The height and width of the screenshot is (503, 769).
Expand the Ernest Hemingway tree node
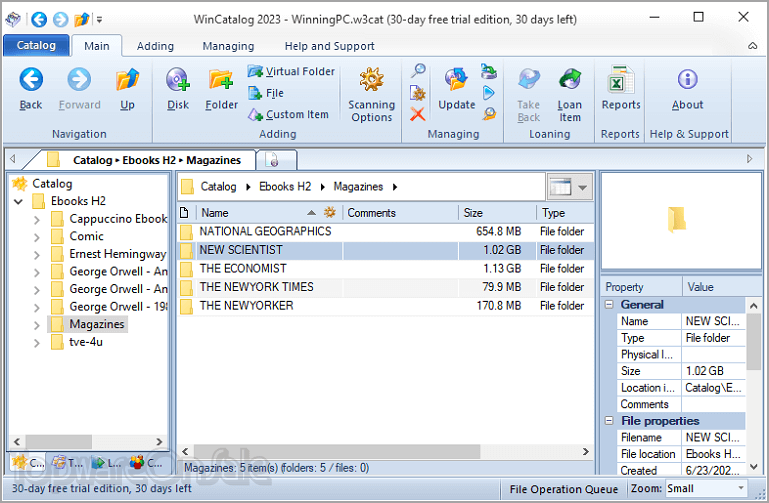tap(37, 255)
